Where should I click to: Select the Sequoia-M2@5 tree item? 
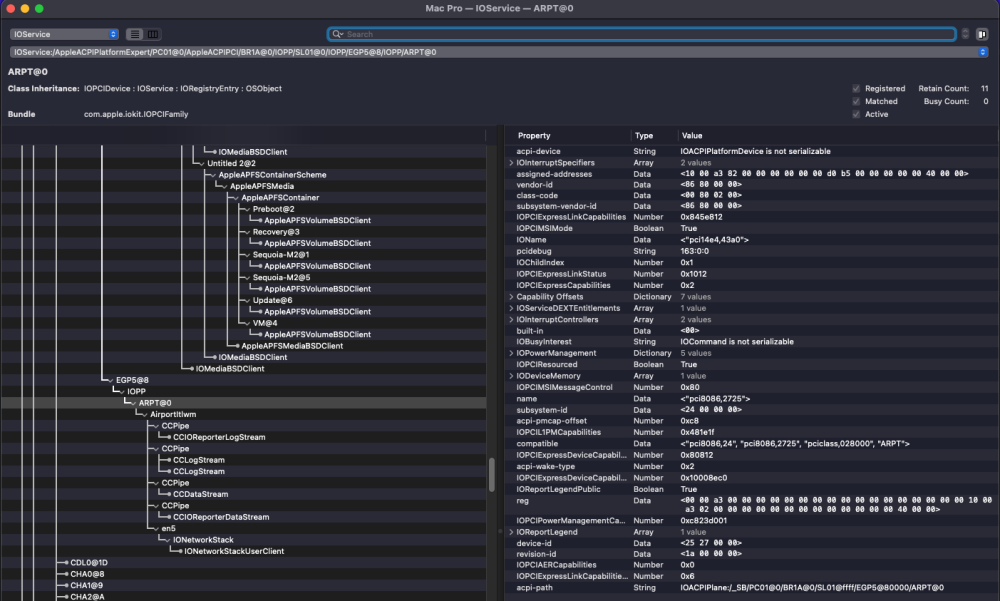(x=281, y=278)
